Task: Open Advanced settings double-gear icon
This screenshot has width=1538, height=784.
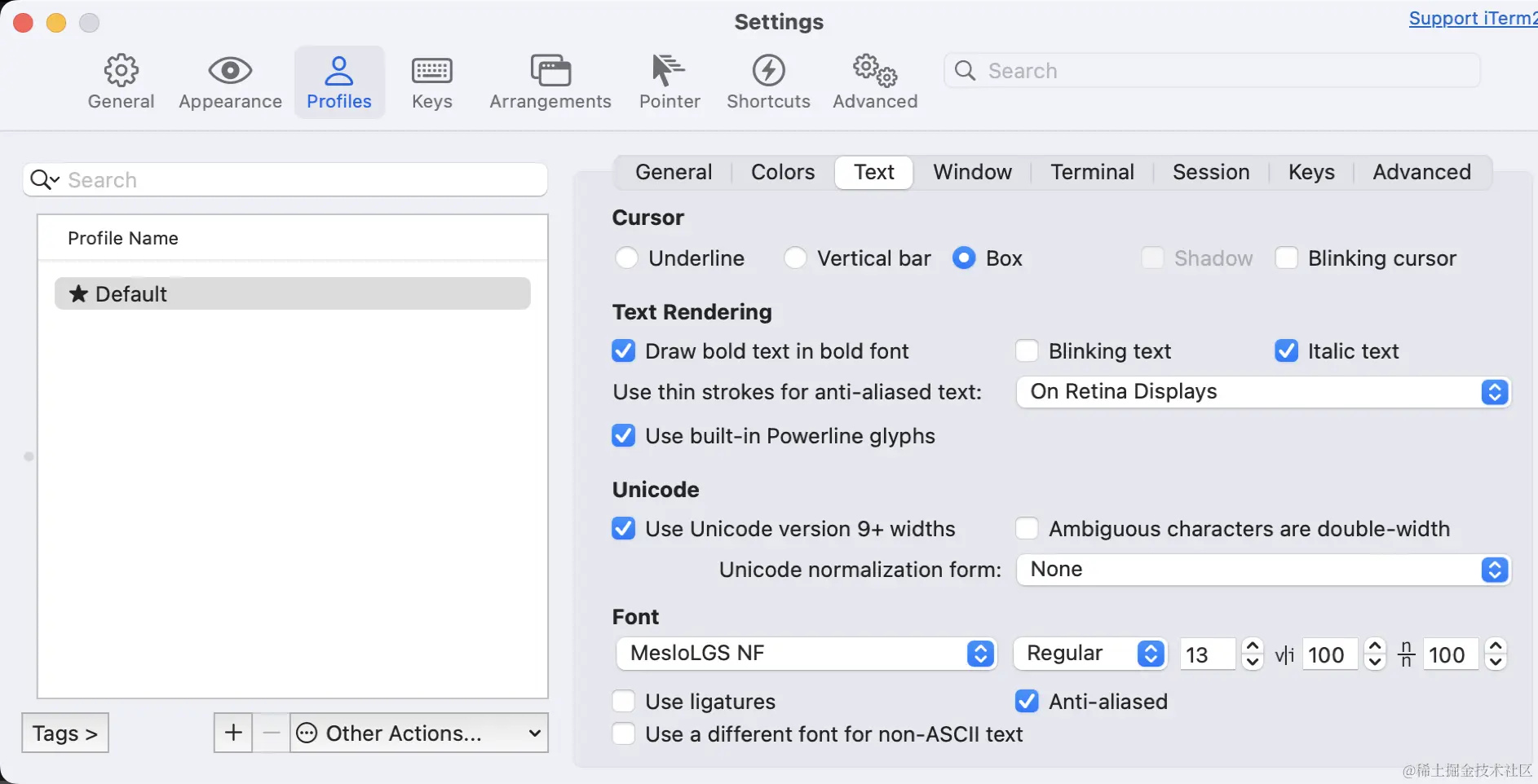Action: pyautogui.click(x=875, y=71)
